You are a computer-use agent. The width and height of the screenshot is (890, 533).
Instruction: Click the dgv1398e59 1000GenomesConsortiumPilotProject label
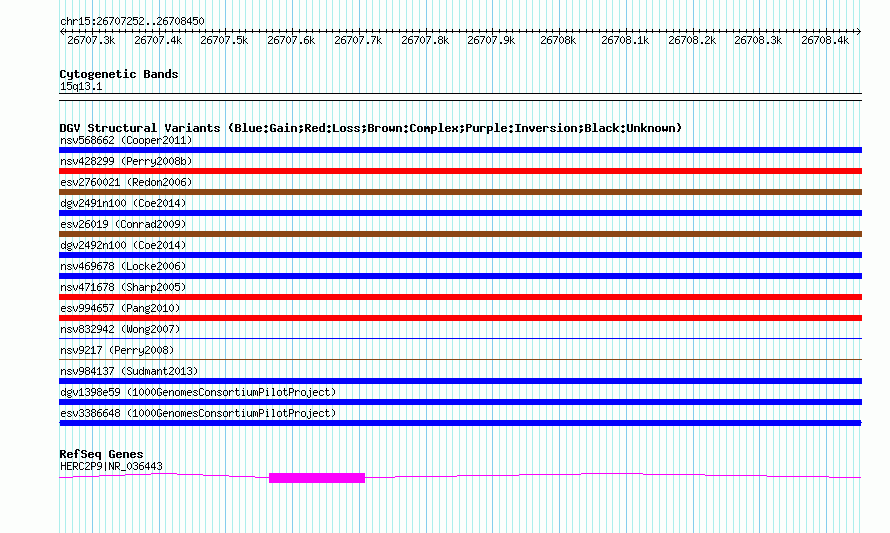tap(198, 392)
